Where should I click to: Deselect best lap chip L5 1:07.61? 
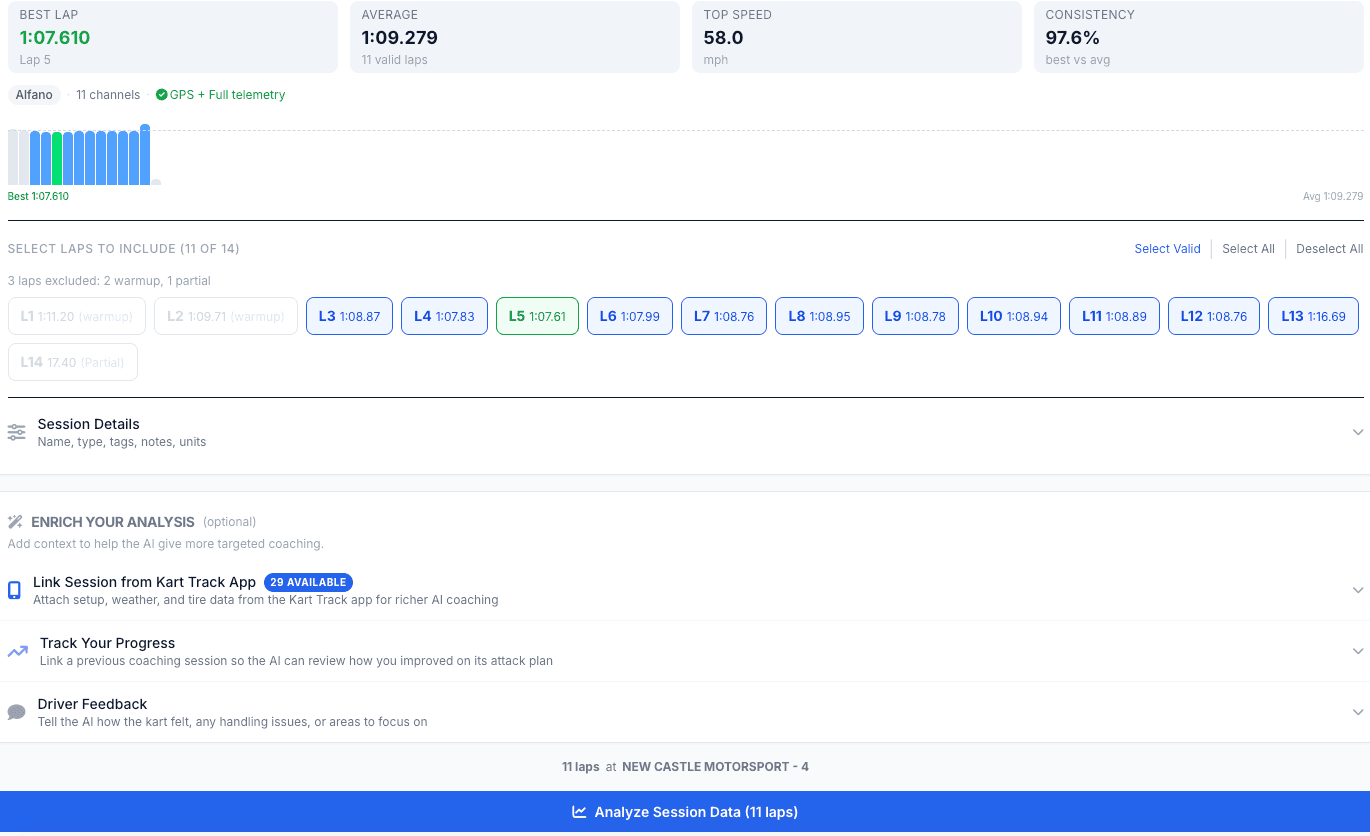pos(537,316)
